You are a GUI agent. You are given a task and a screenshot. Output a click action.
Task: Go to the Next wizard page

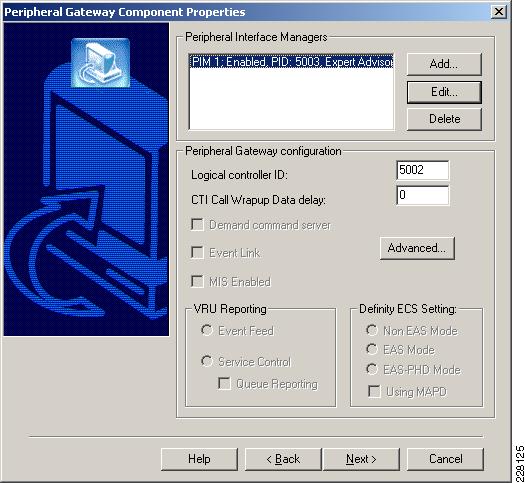click(x=361, y=459)
